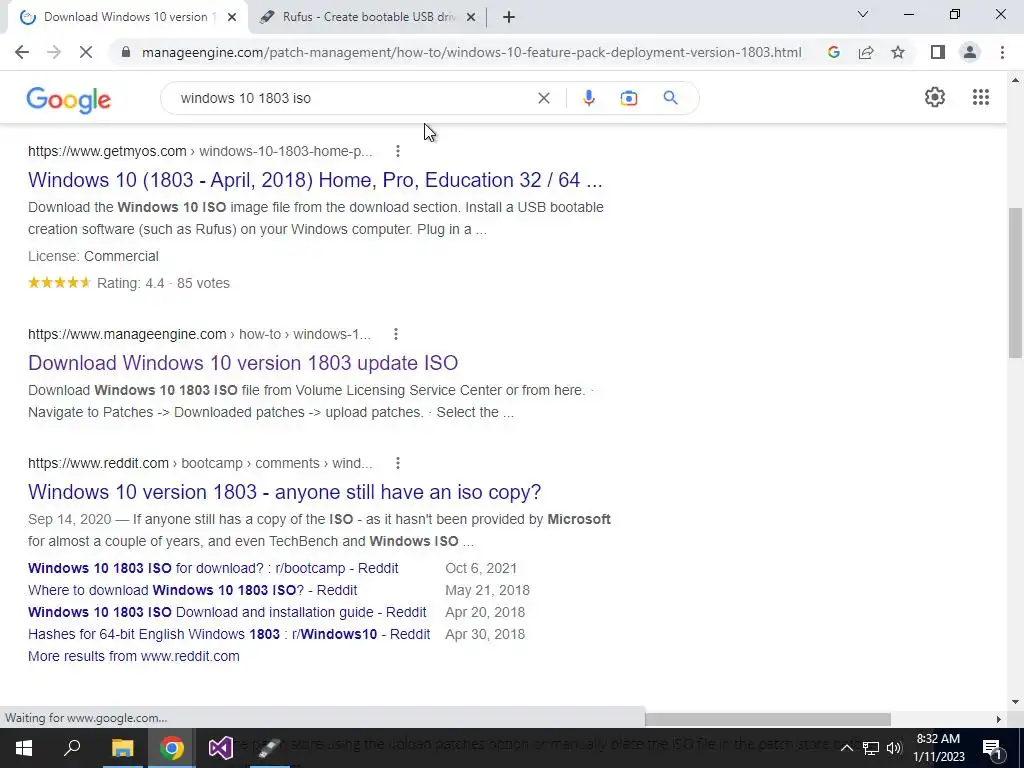The height and width of the screenshot is (768, 1024).
Task: Start voice search with microphone icon
Action: 588,98
